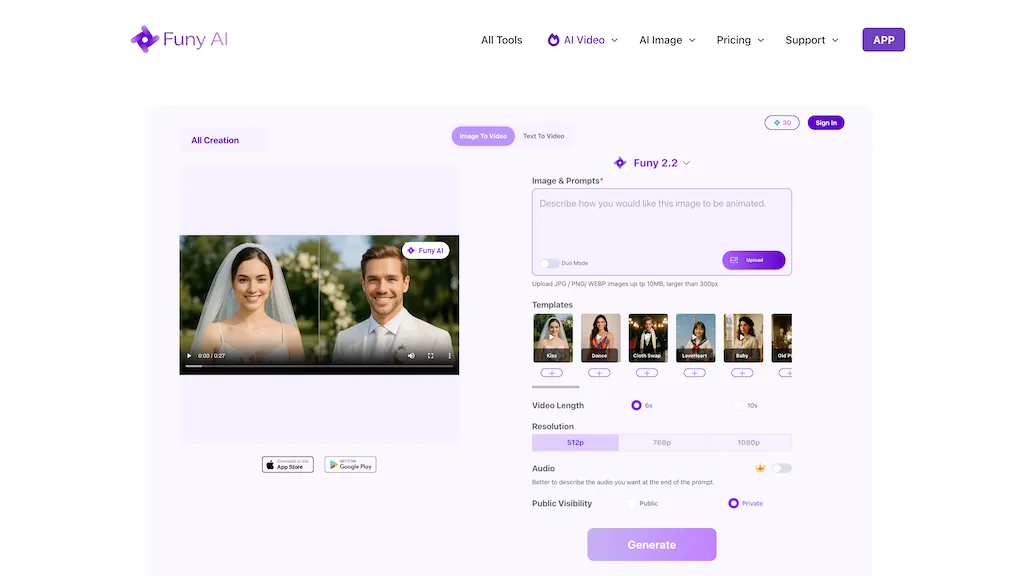Switch to the Image To Video tab
This screenshot has height=576, width=1024.
[483, 136]
